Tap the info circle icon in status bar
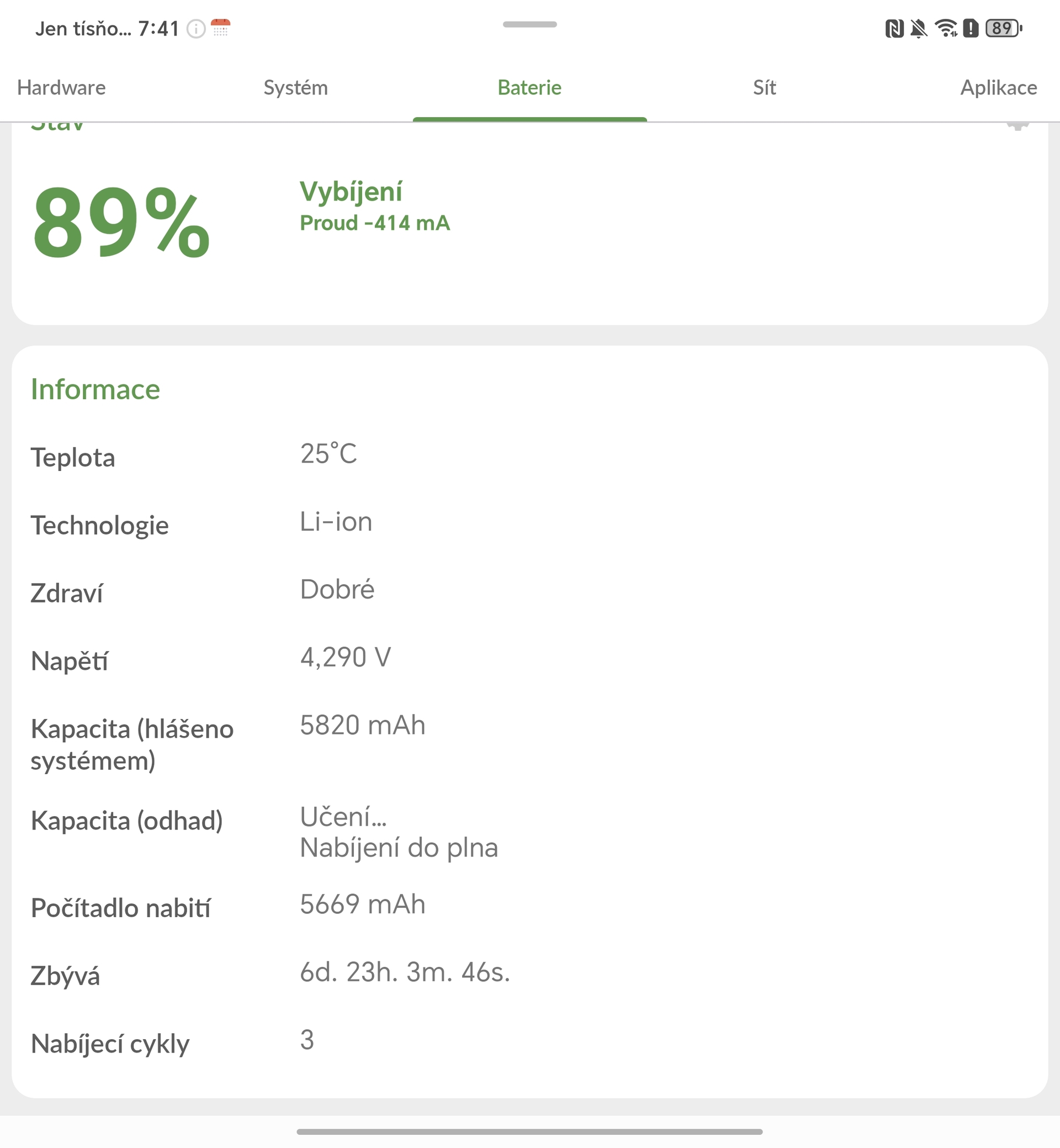 [196, 29]
